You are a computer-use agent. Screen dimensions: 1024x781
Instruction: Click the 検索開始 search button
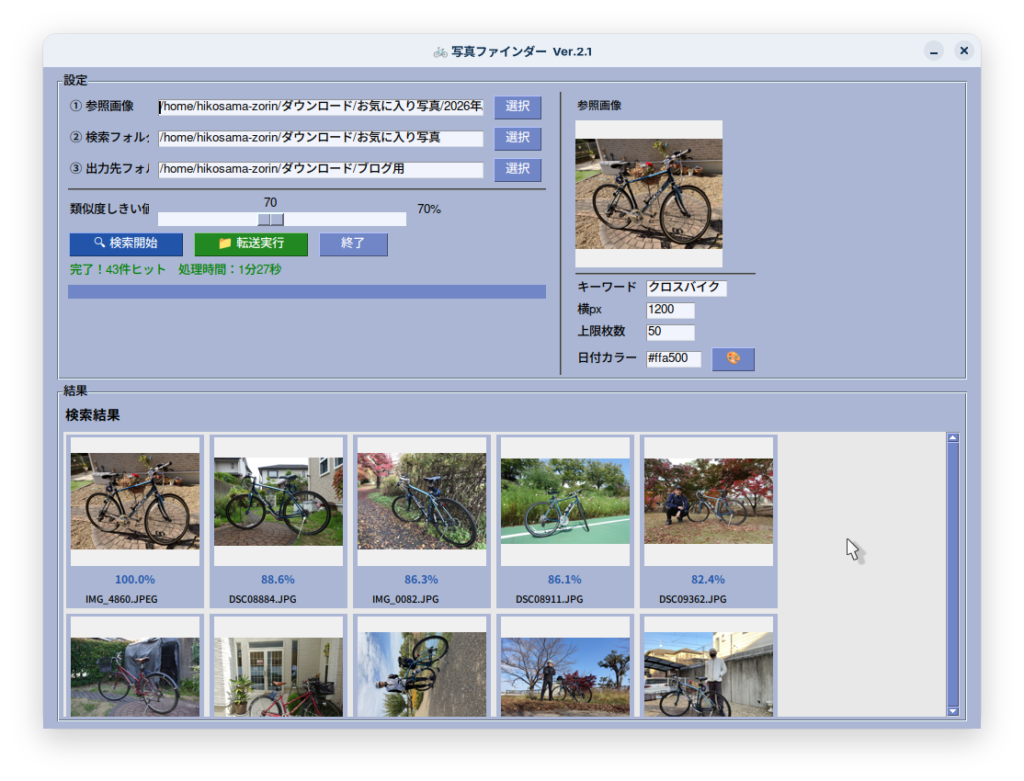pos(126,244)
